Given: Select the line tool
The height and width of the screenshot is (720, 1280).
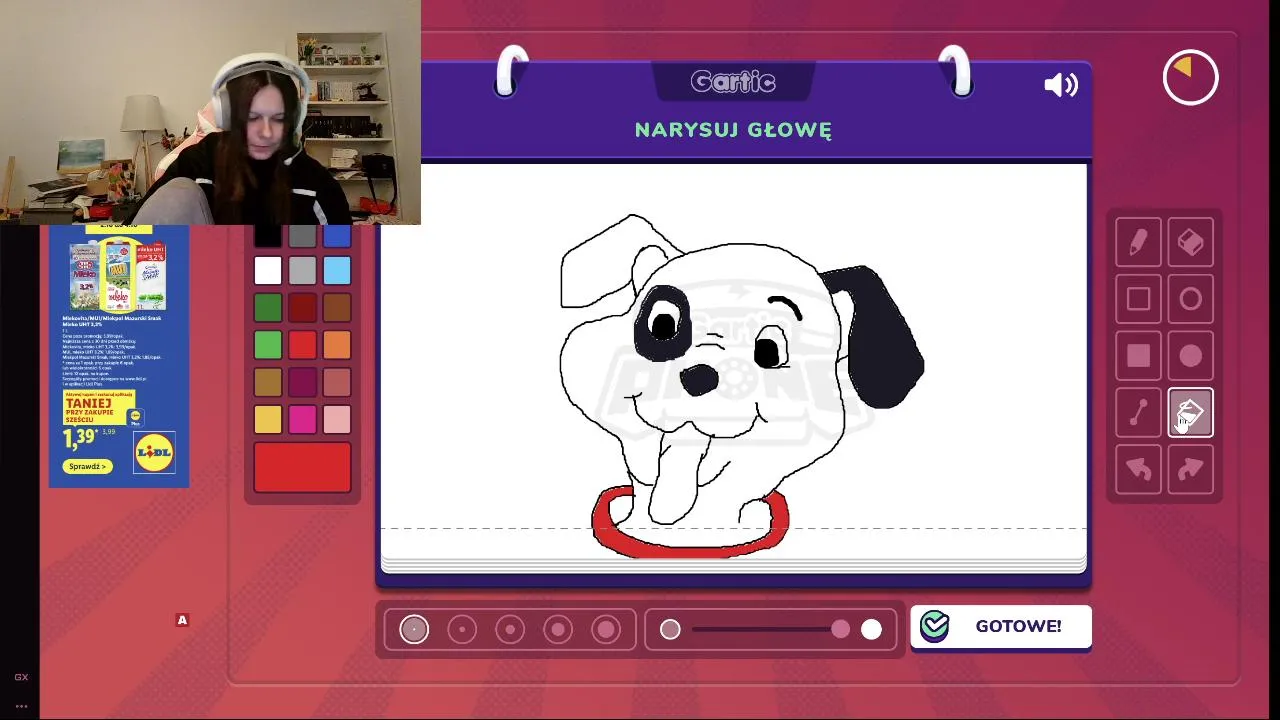Looking at the screenshot, I should (1138, 413).
